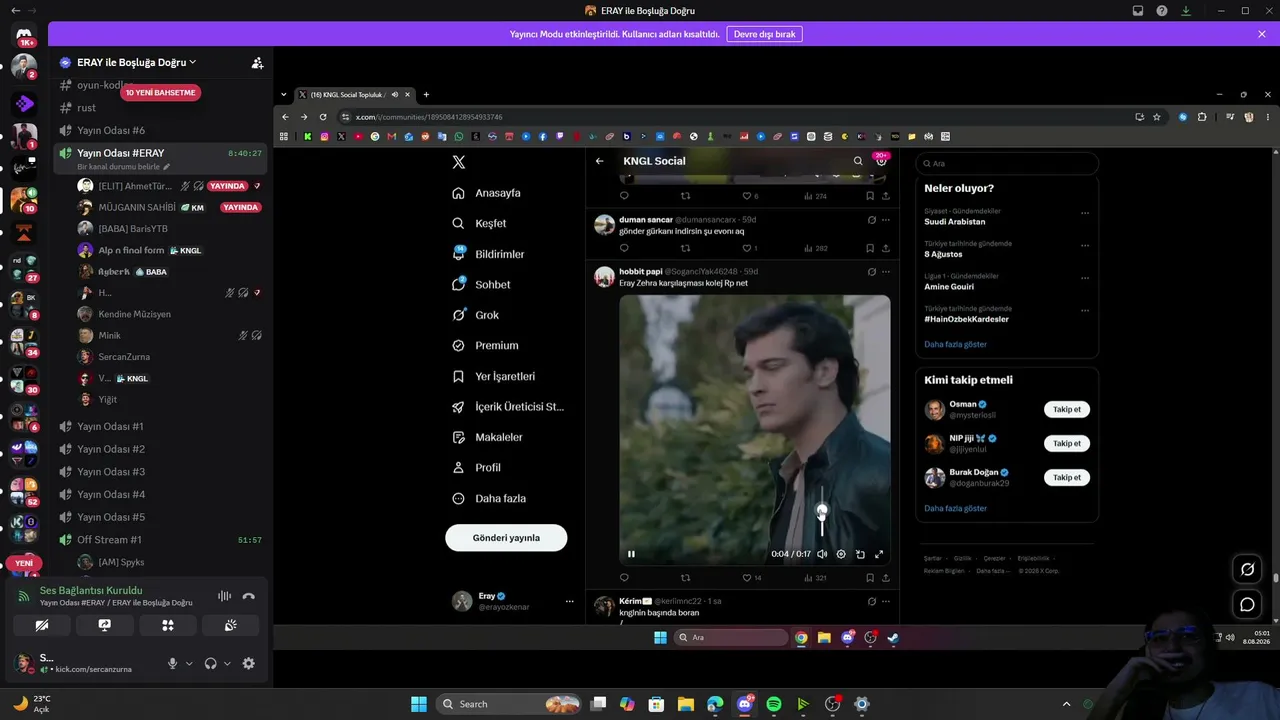Open Yer İşaretleri bookmarks on X
Image resolution: width=1280 pixels, height=720 pixels.
(493, 376)
